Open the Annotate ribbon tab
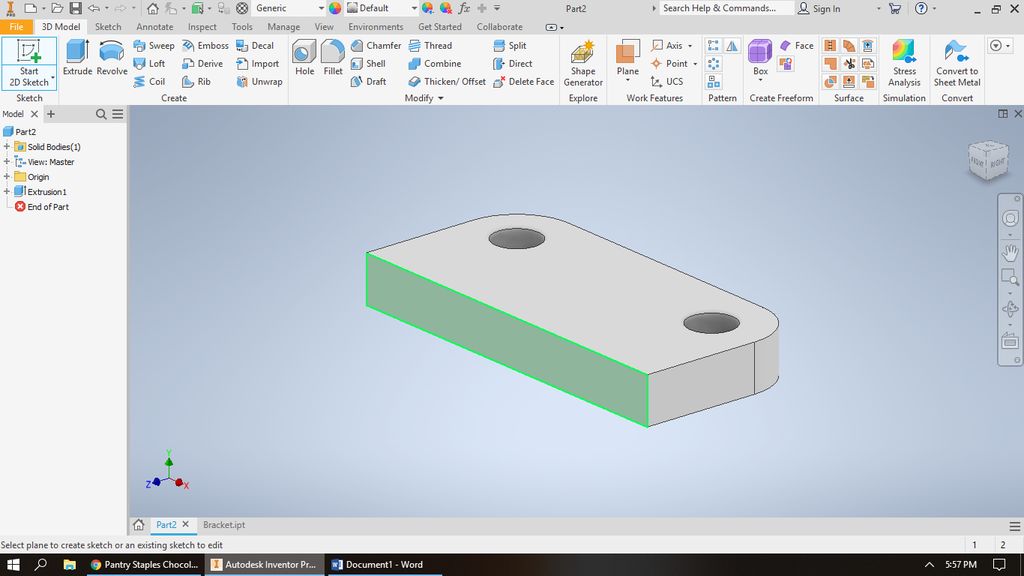The height and width of the screenshot is (576, 1024). point(155,27)
